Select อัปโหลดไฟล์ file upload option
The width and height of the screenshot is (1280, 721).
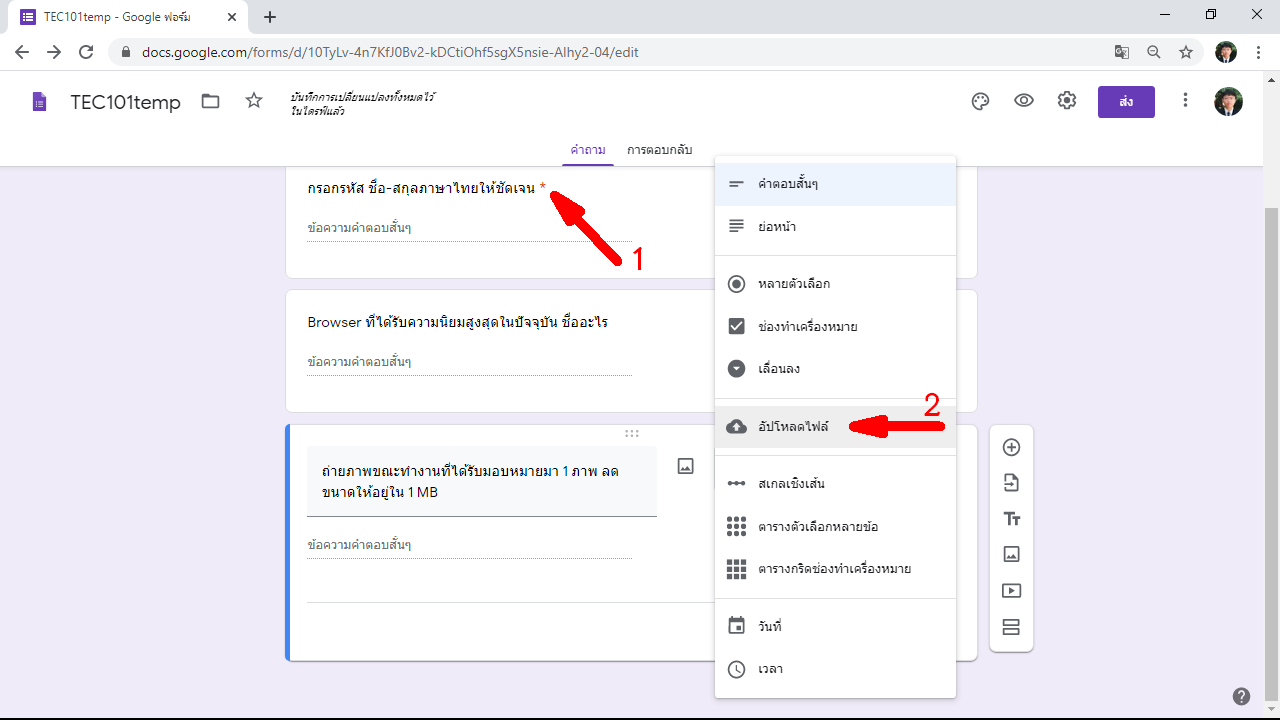[792, 427]
